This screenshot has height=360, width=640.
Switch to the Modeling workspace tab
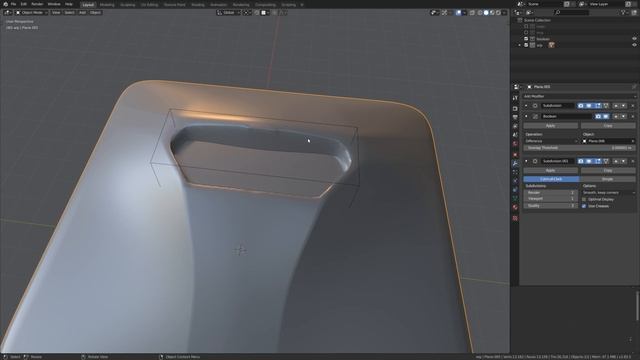tap(107, 5)
